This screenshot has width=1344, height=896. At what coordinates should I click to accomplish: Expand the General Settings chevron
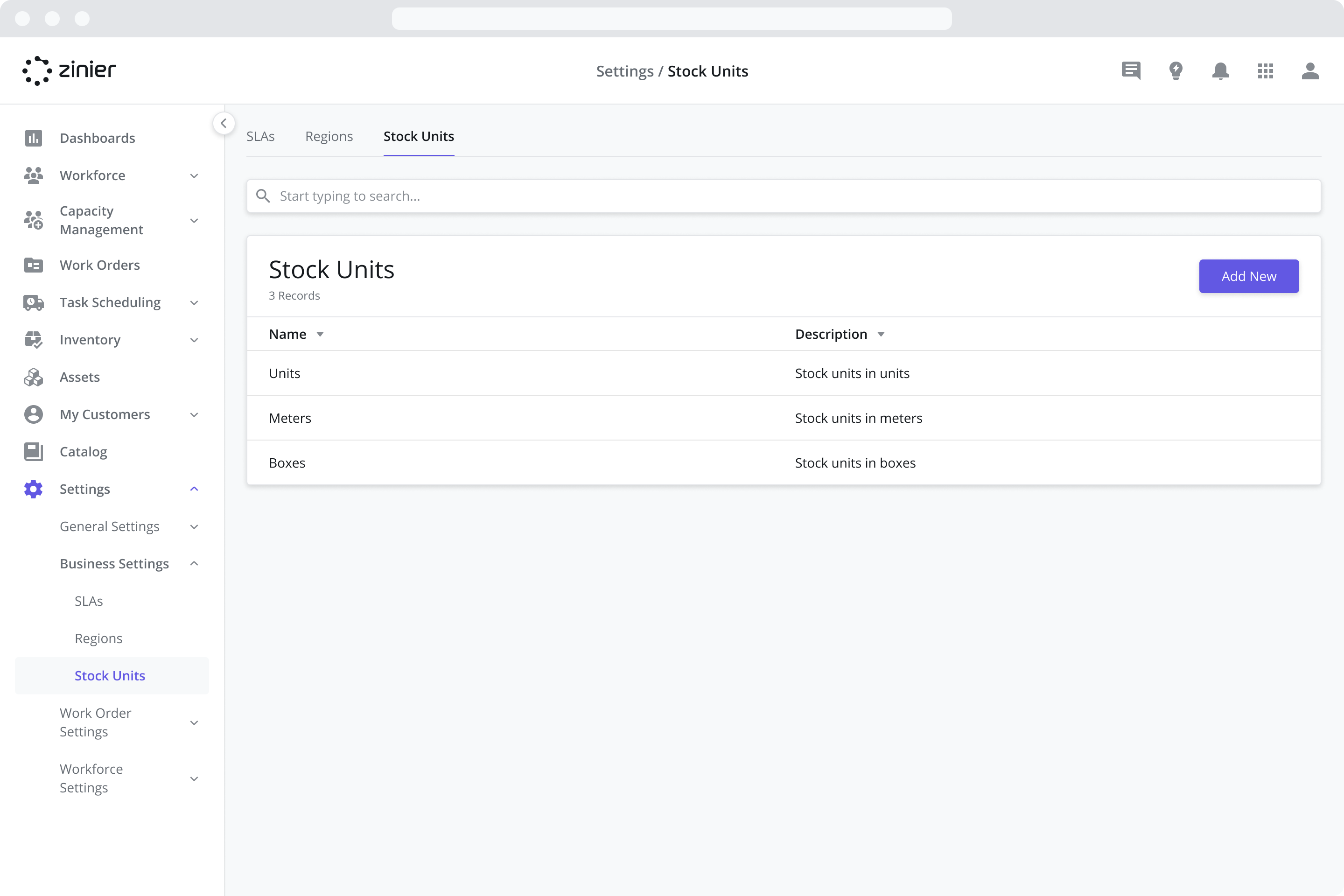pyautogui.click(x=194, y=527)
